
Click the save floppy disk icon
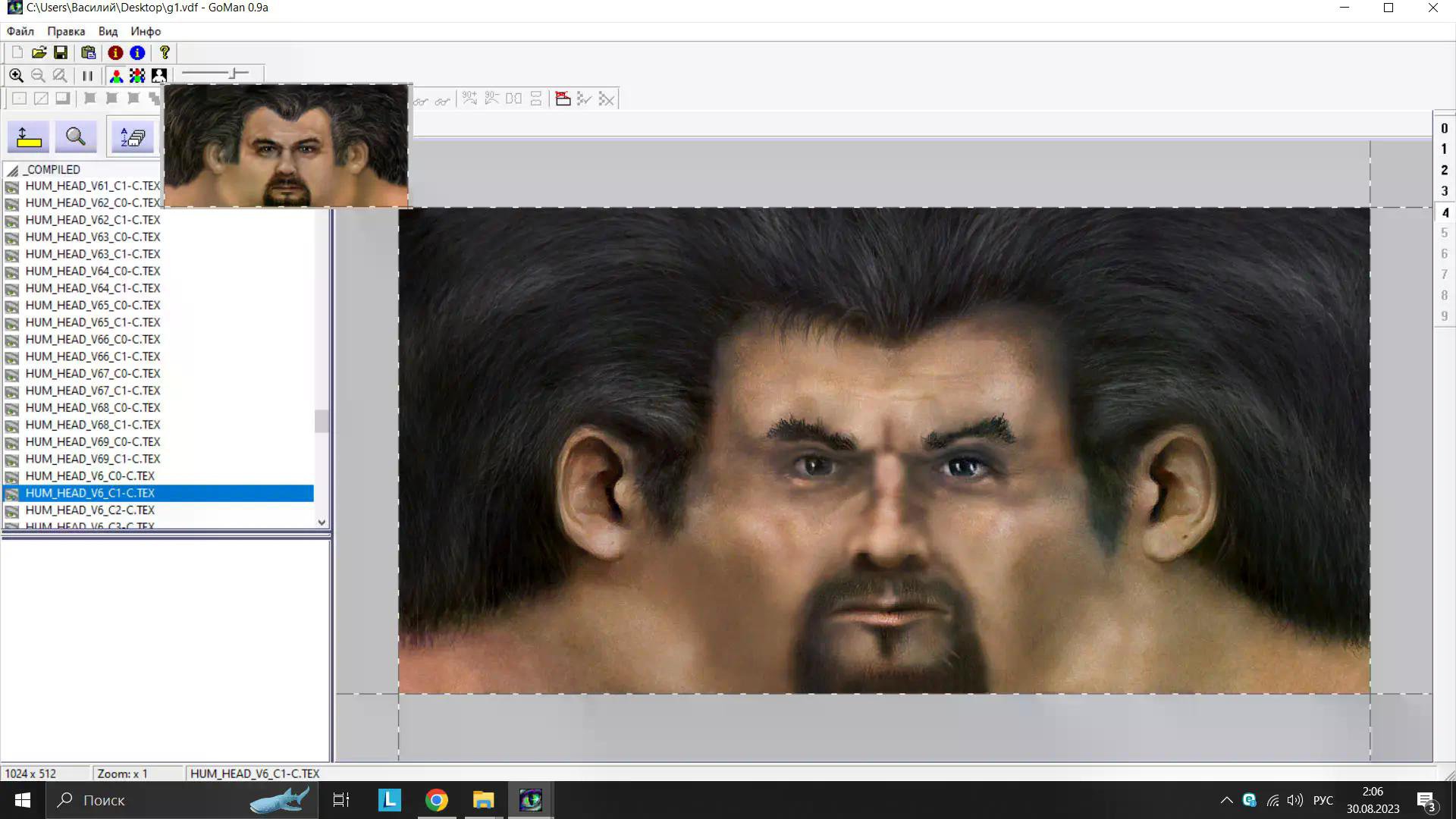[61, 52]
